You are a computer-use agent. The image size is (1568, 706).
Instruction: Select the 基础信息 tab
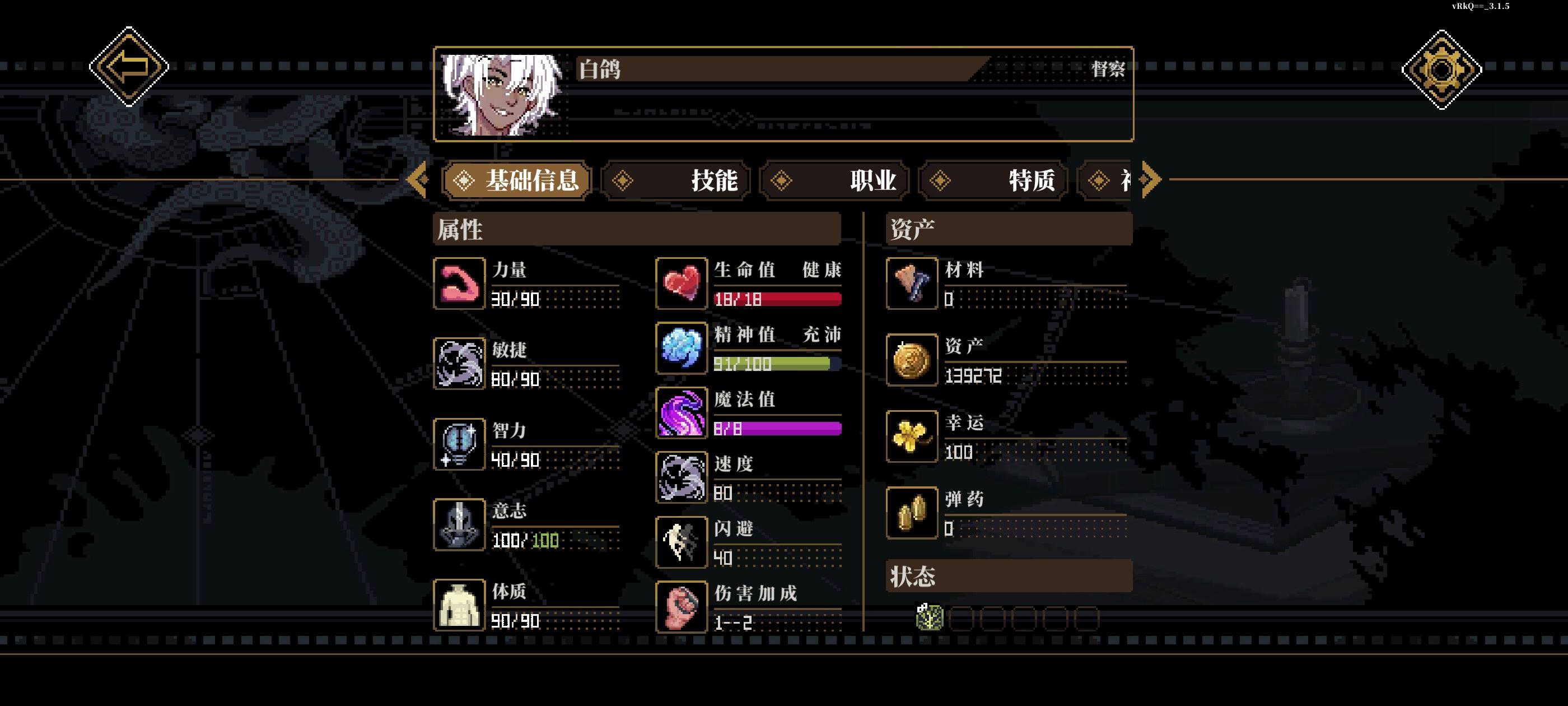[517, 180]
